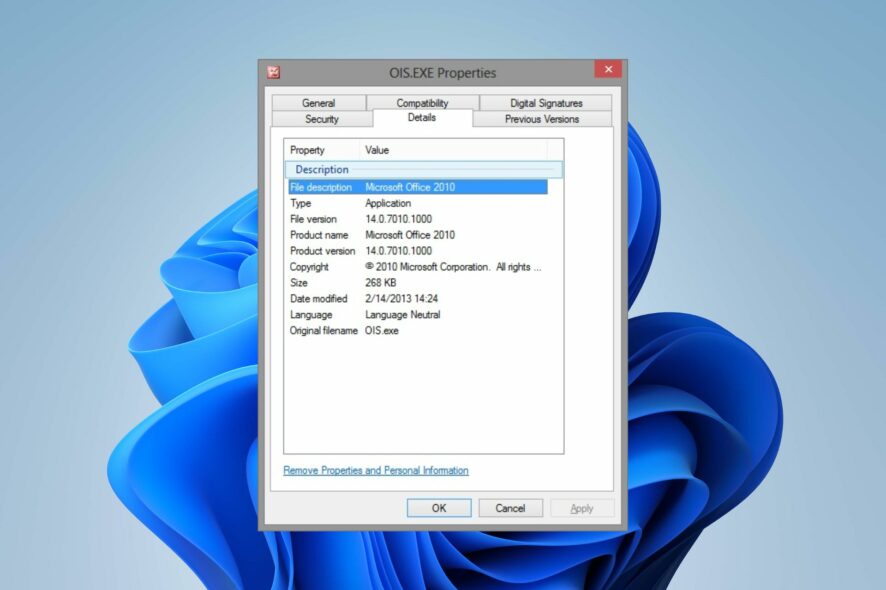Viewport: 886px width, 590px height.
Task: Select the File description row
Action: click(x=418, y=187)
